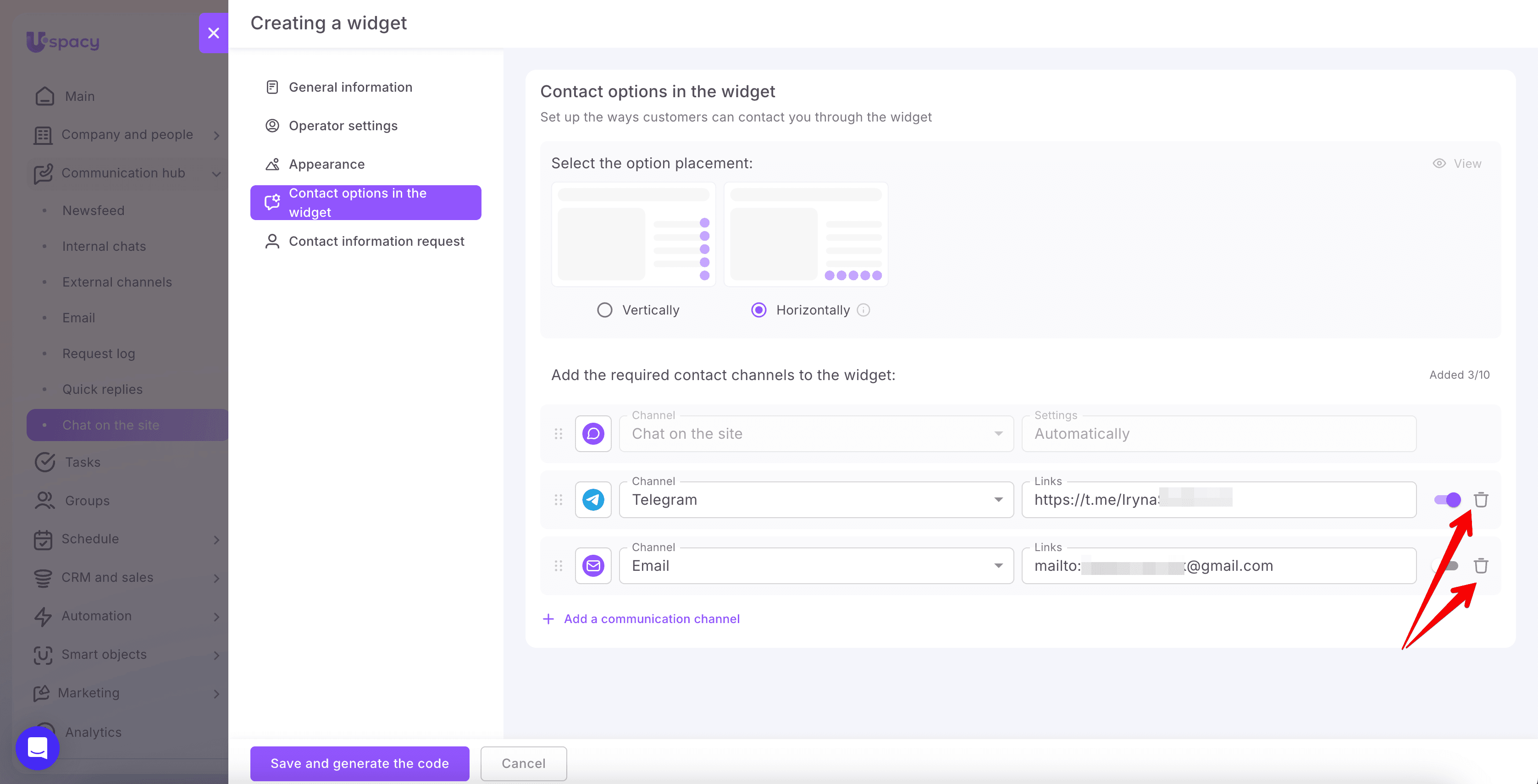Select Vertically placement option

[x=604, y=310]
